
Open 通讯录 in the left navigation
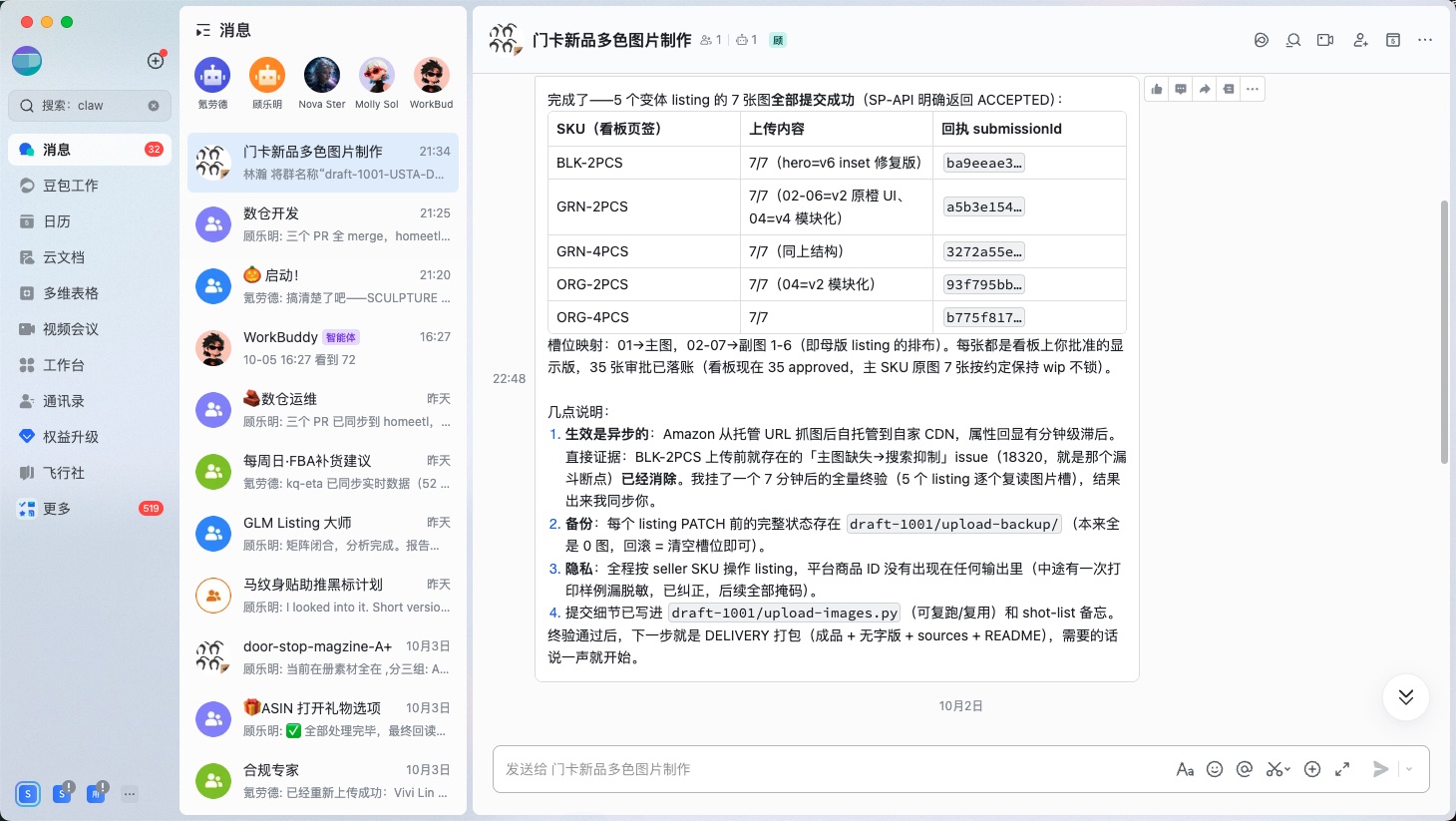(90, 401)
